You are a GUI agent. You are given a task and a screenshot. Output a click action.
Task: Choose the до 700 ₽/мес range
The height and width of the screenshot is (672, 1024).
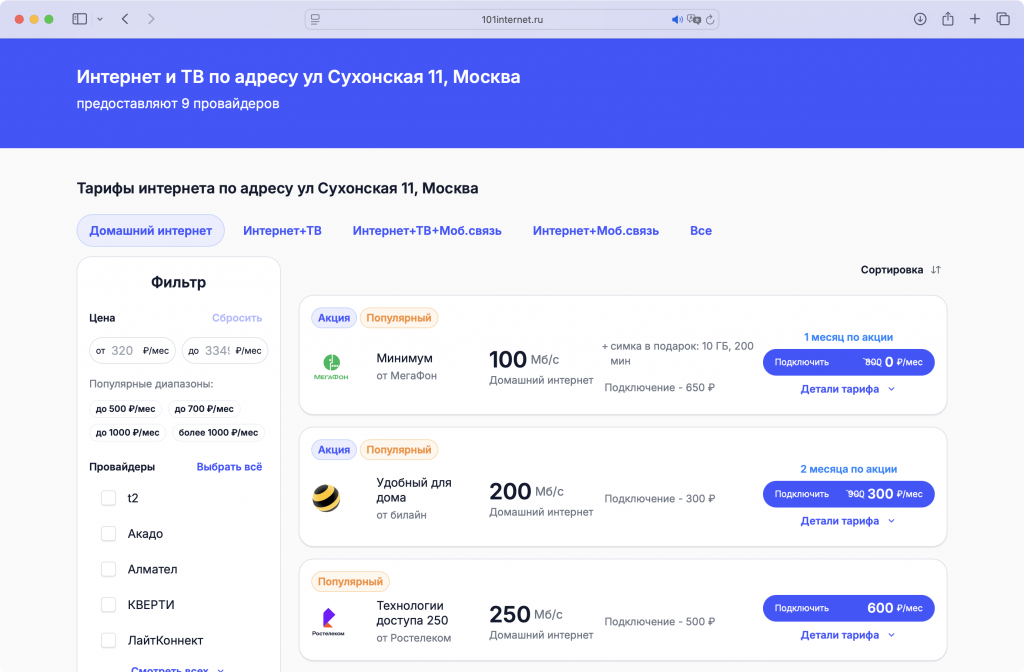point(204,409)
